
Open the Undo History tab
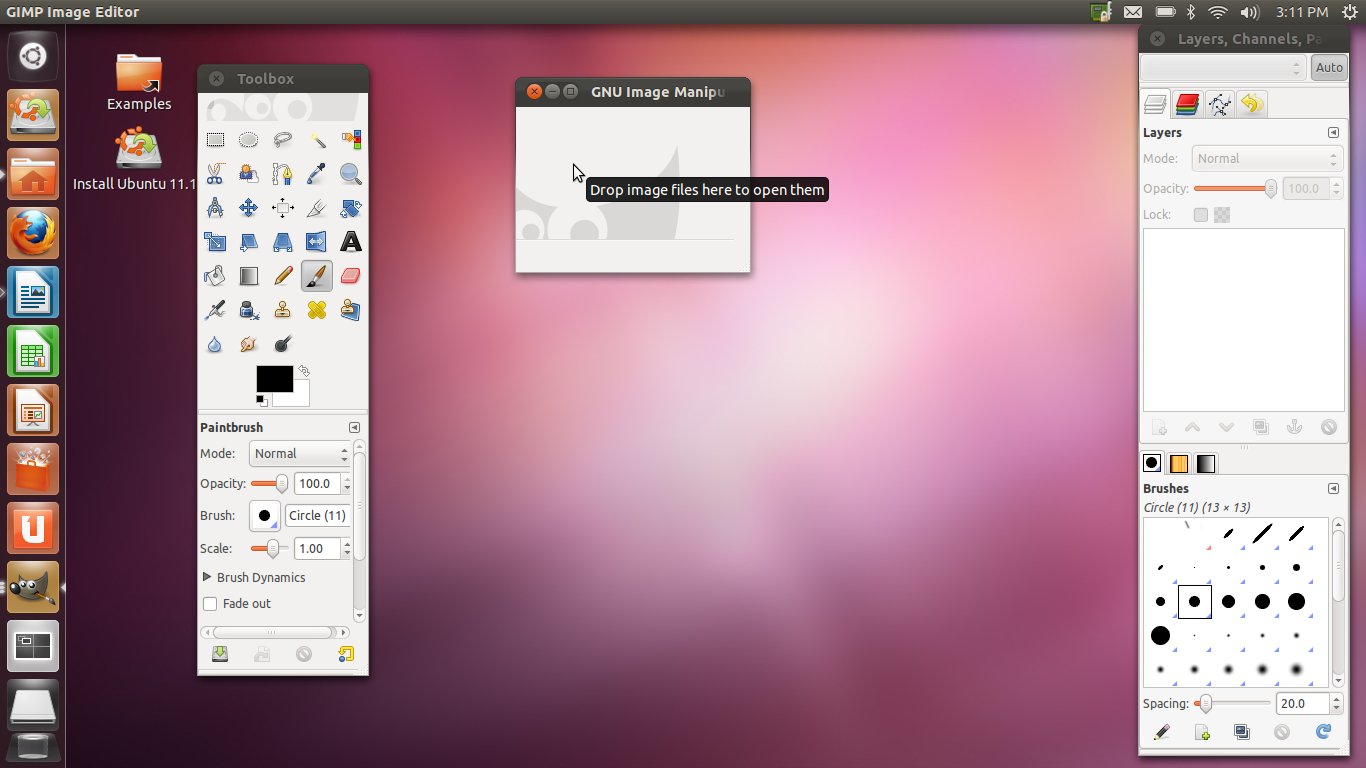click(1251, 104)
